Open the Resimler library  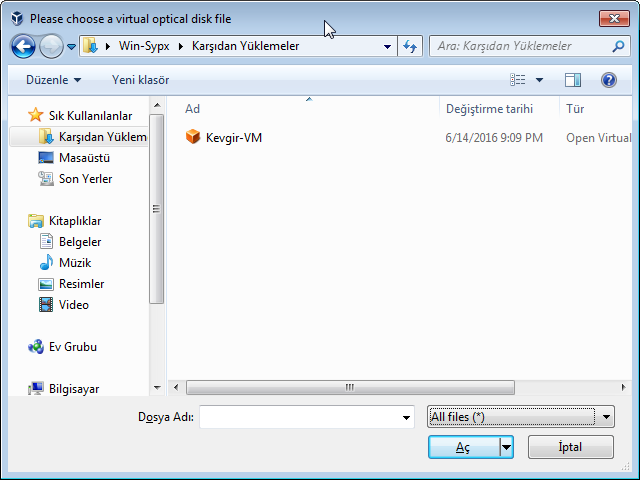(x=81, y=284)
